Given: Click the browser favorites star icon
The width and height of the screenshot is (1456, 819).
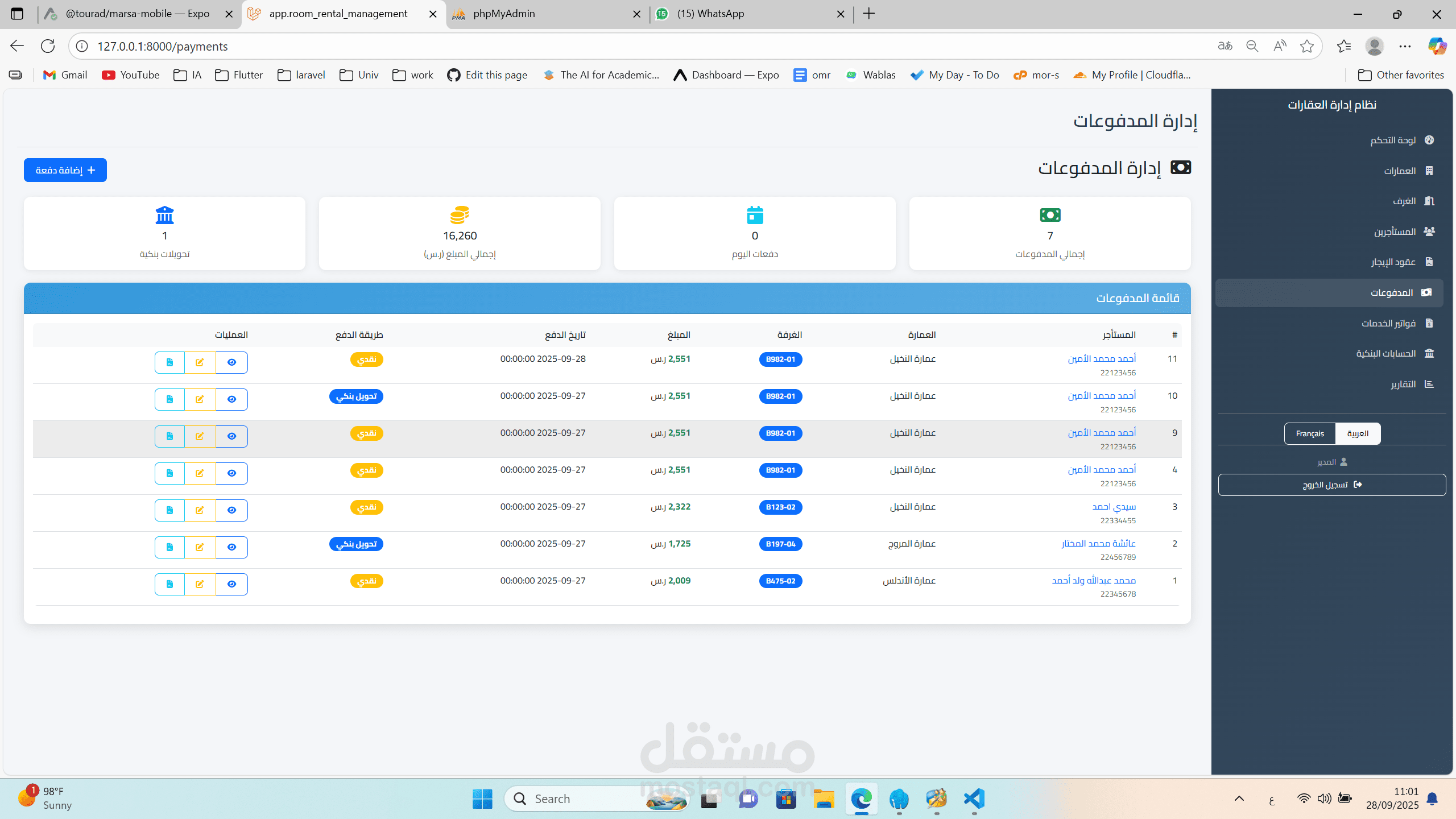Looking at the screenshot, I should (1306, 46).
